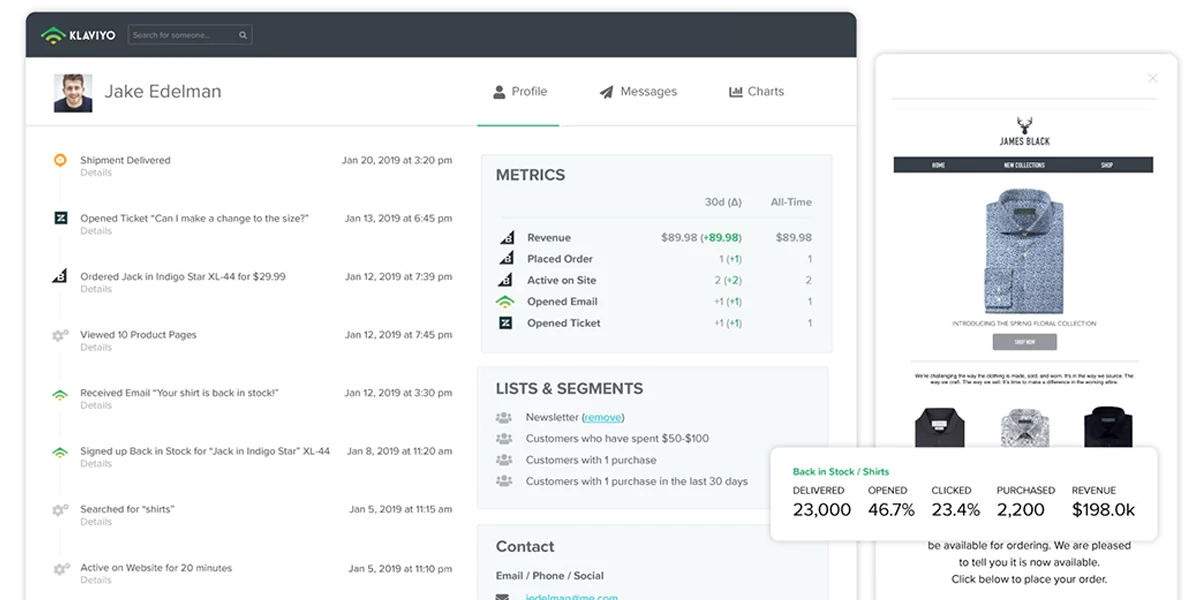Open Jake Edelman's profile photo

73,93
